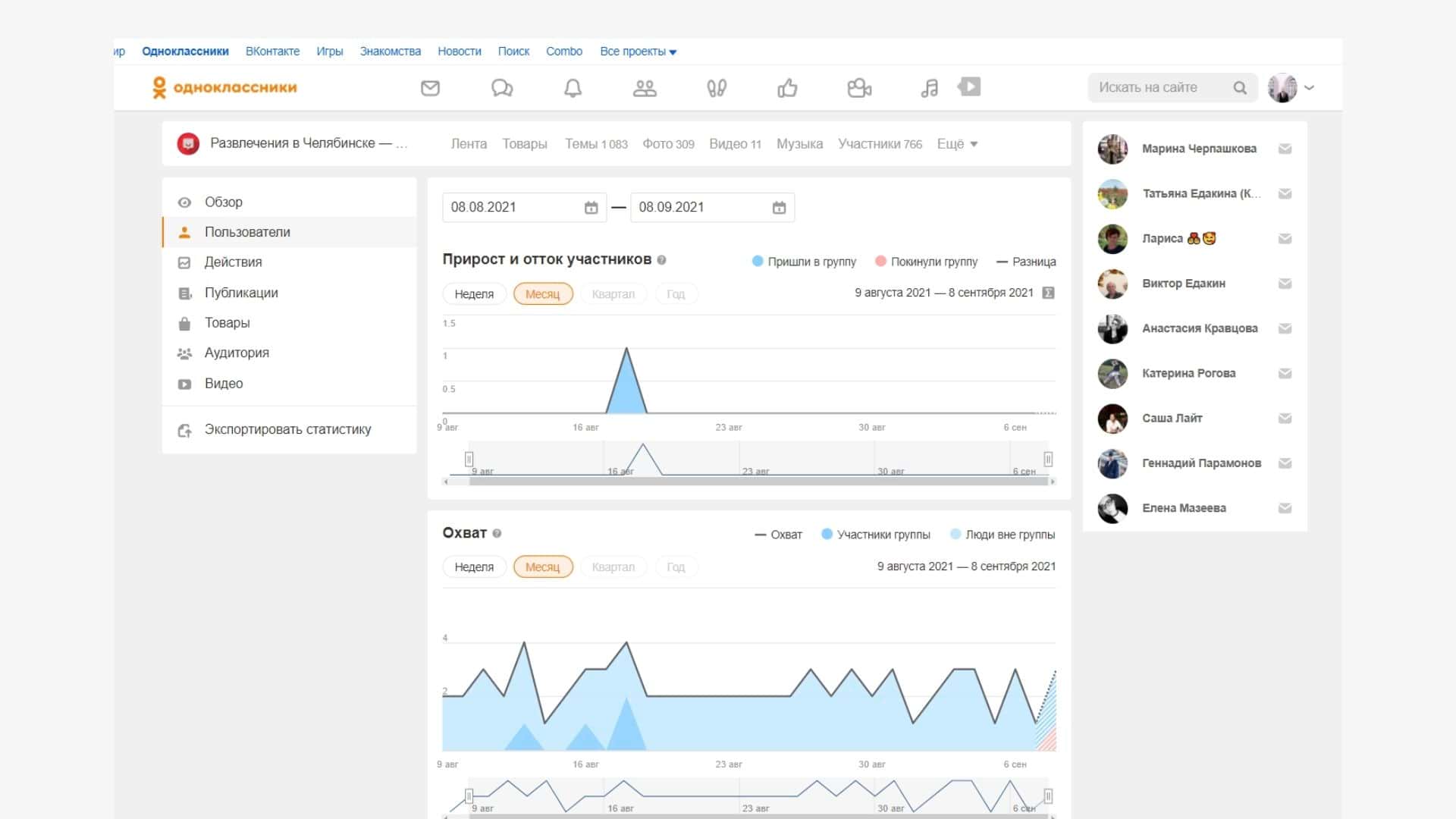Viewport: 1456px width, 819px height.
Task: Open notifications bell icon
Action: 573,88
